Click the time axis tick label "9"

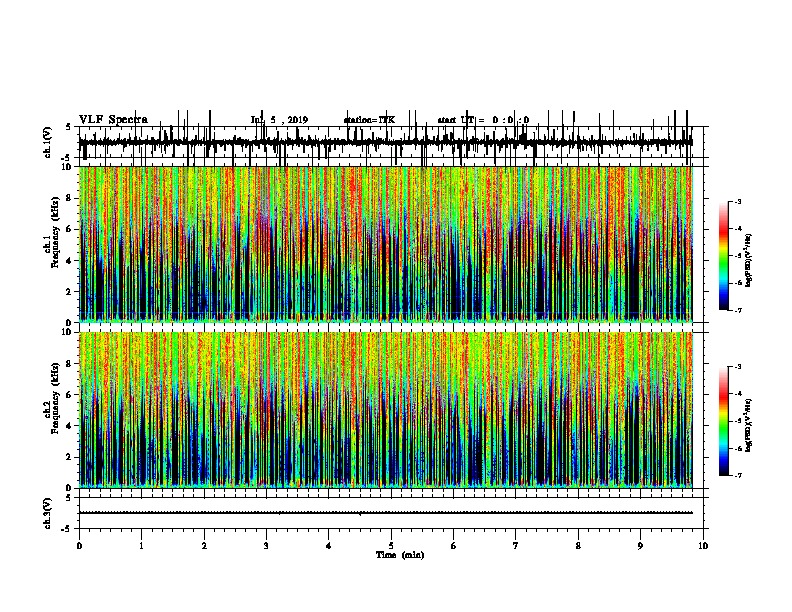640,546
